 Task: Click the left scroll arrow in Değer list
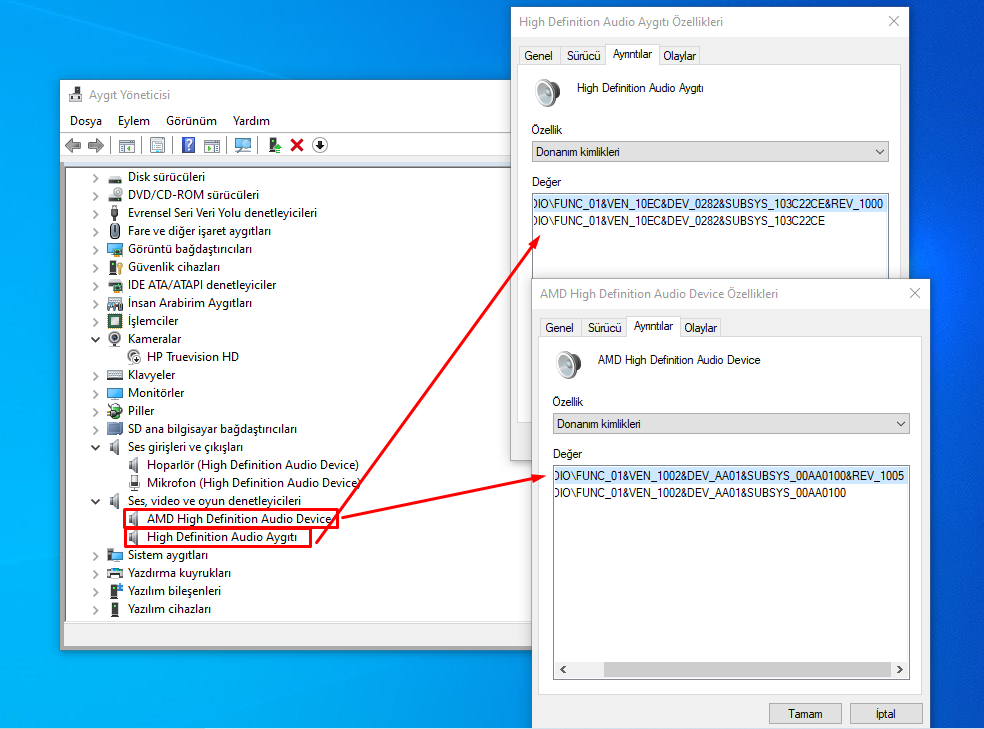pyautogui.click(x=563, y=669)
